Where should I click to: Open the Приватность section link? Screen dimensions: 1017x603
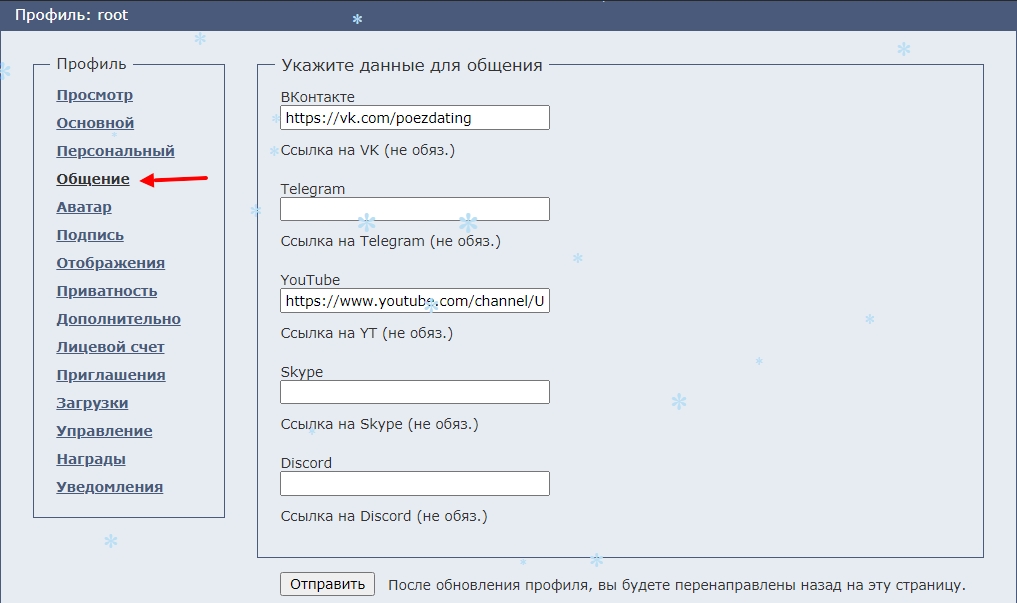pyautogui.click(x=107, y=291)
